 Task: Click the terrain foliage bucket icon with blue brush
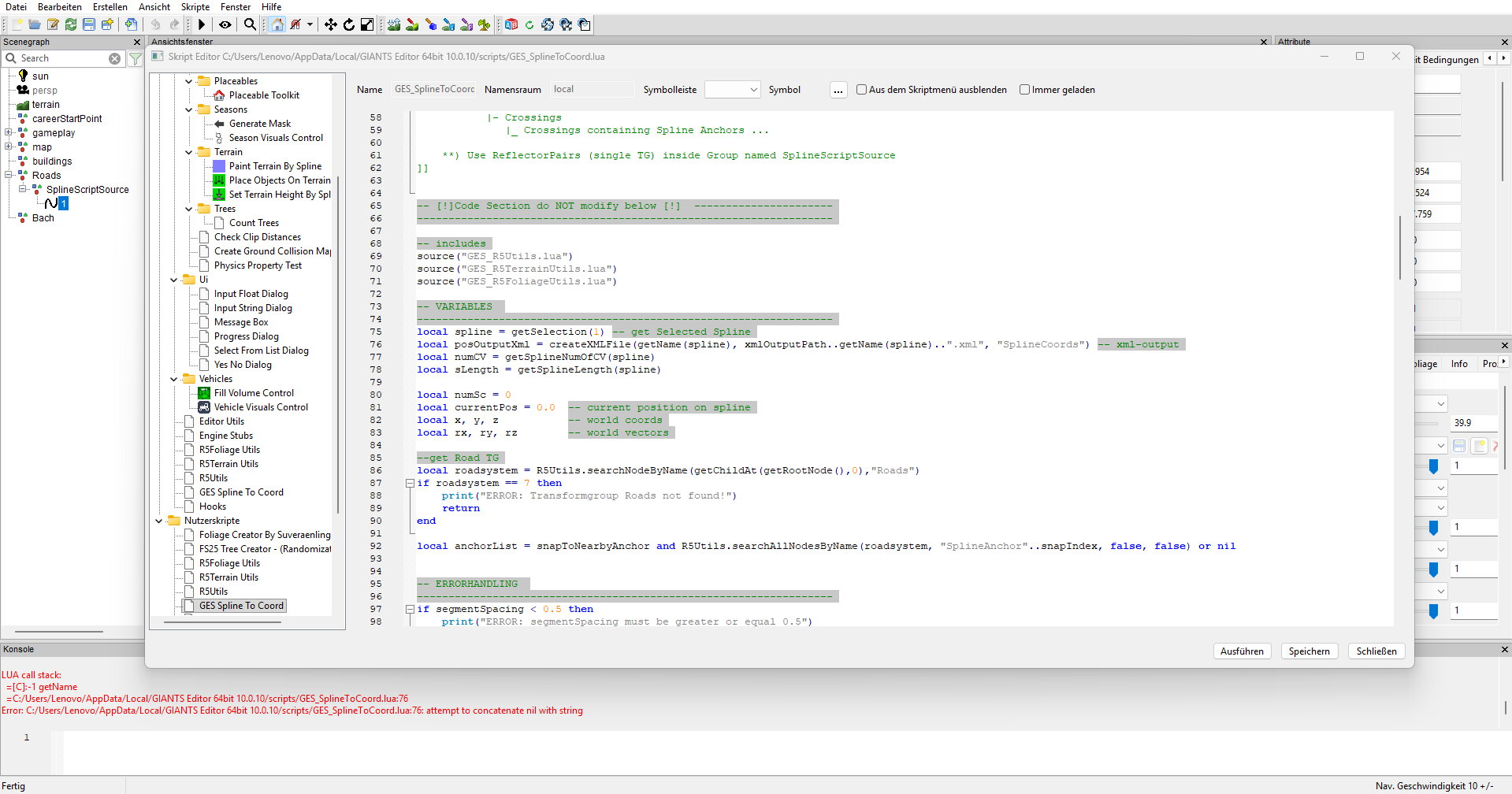pyautogui.click(x=448, y=24)
